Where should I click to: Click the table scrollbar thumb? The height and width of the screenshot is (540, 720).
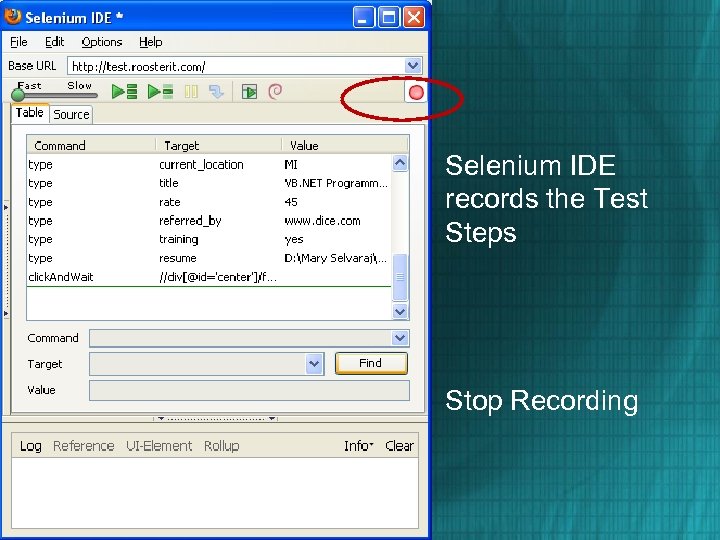399,277
